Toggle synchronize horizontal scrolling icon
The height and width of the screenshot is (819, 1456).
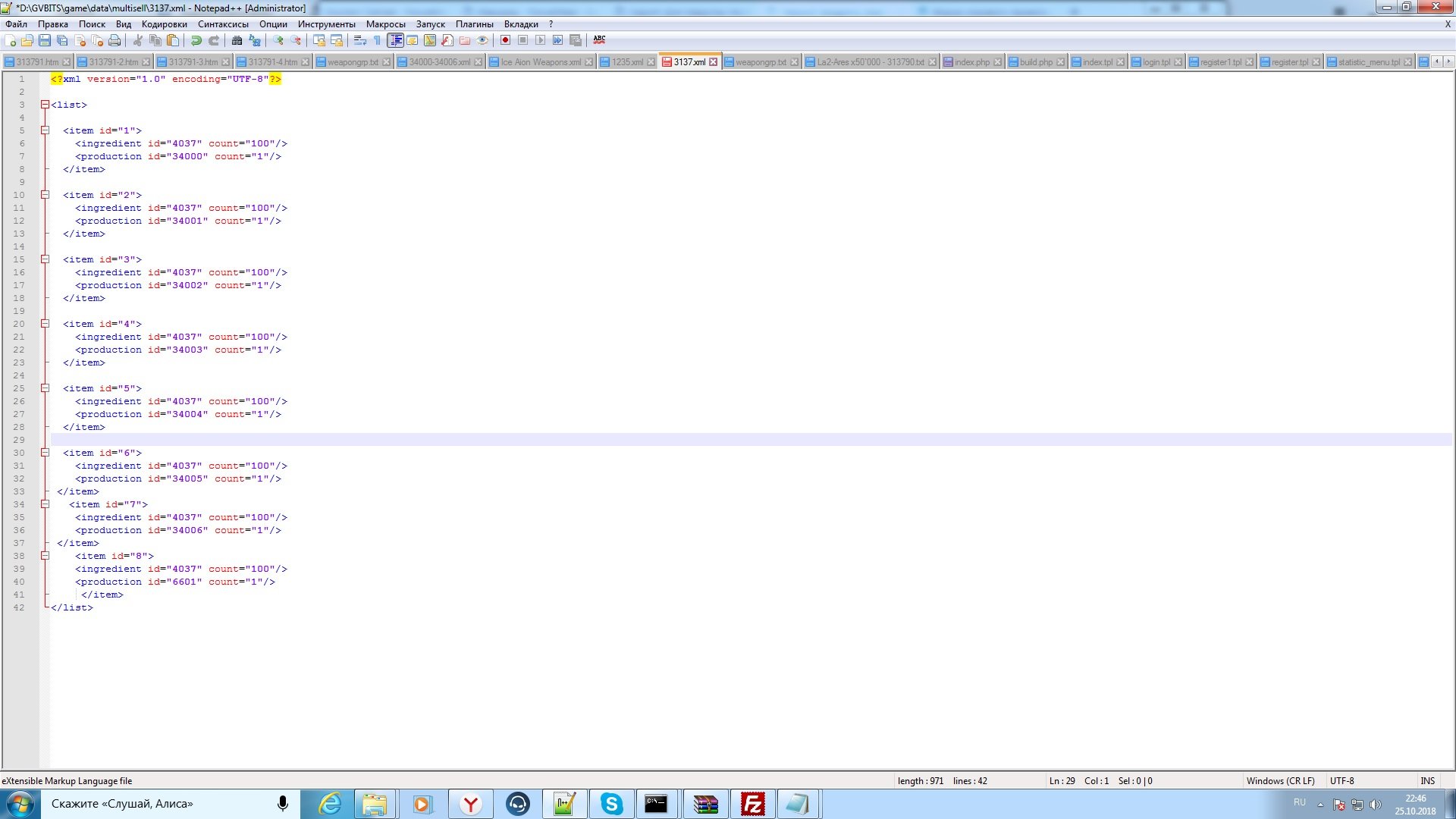click(337, 40)
